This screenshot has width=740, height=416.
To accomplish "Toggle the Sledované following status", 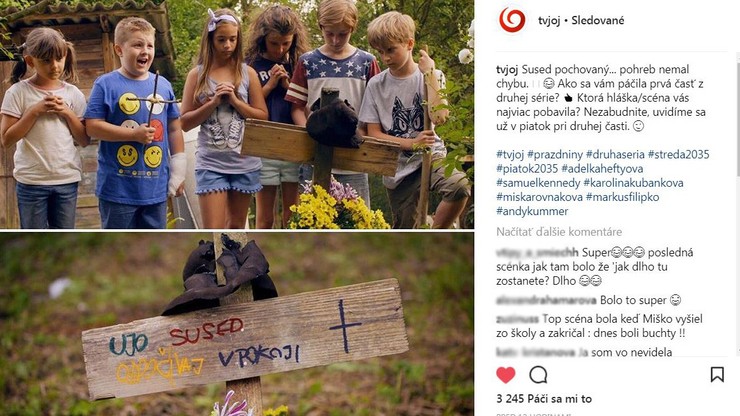I will click(597, 20).
